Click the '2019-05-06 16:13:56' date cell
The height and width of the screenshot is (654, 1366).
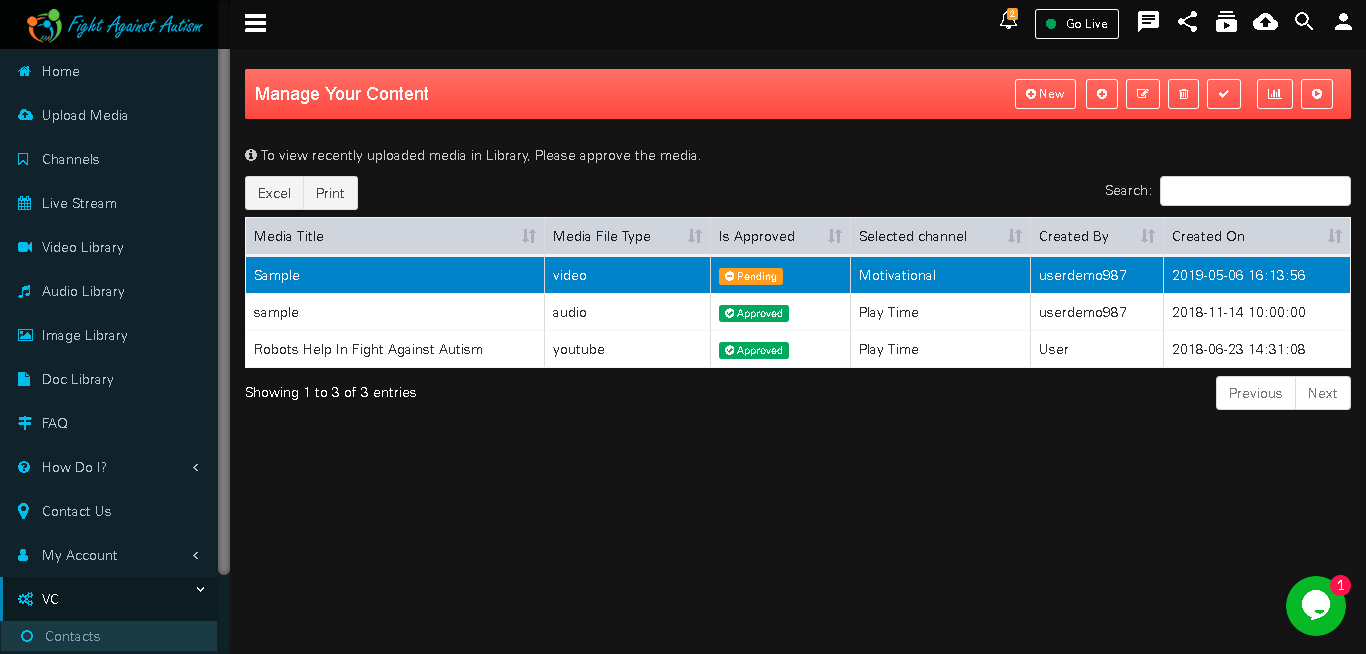[x=1257, y=275]
